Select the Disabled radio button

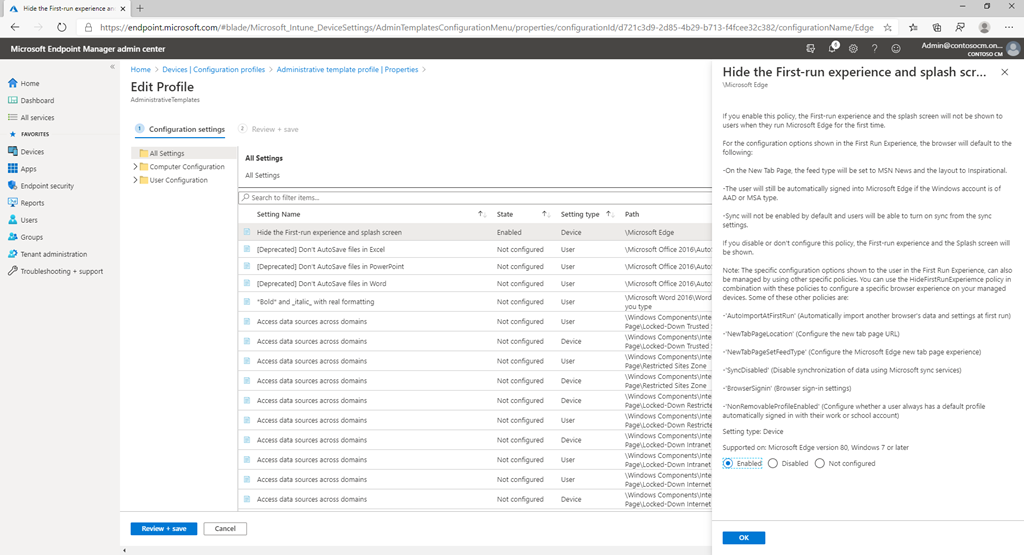pyautogui.click(x=774, y=463)
